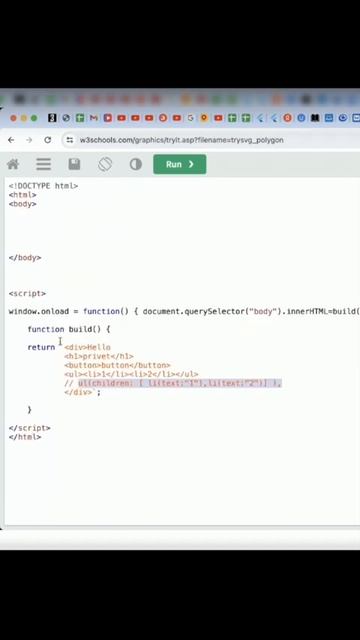This screenshot has width=360, height=640.
Task: Open the black number 3 bookmark
Action: click(52, 118)
